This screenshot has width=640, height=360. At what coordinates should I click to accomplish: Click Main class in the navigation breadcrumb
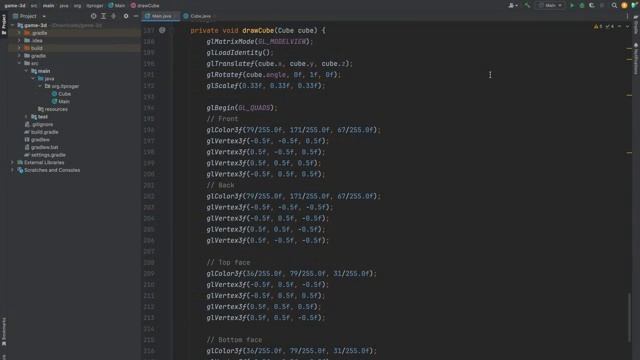click(x=117, y=5)
